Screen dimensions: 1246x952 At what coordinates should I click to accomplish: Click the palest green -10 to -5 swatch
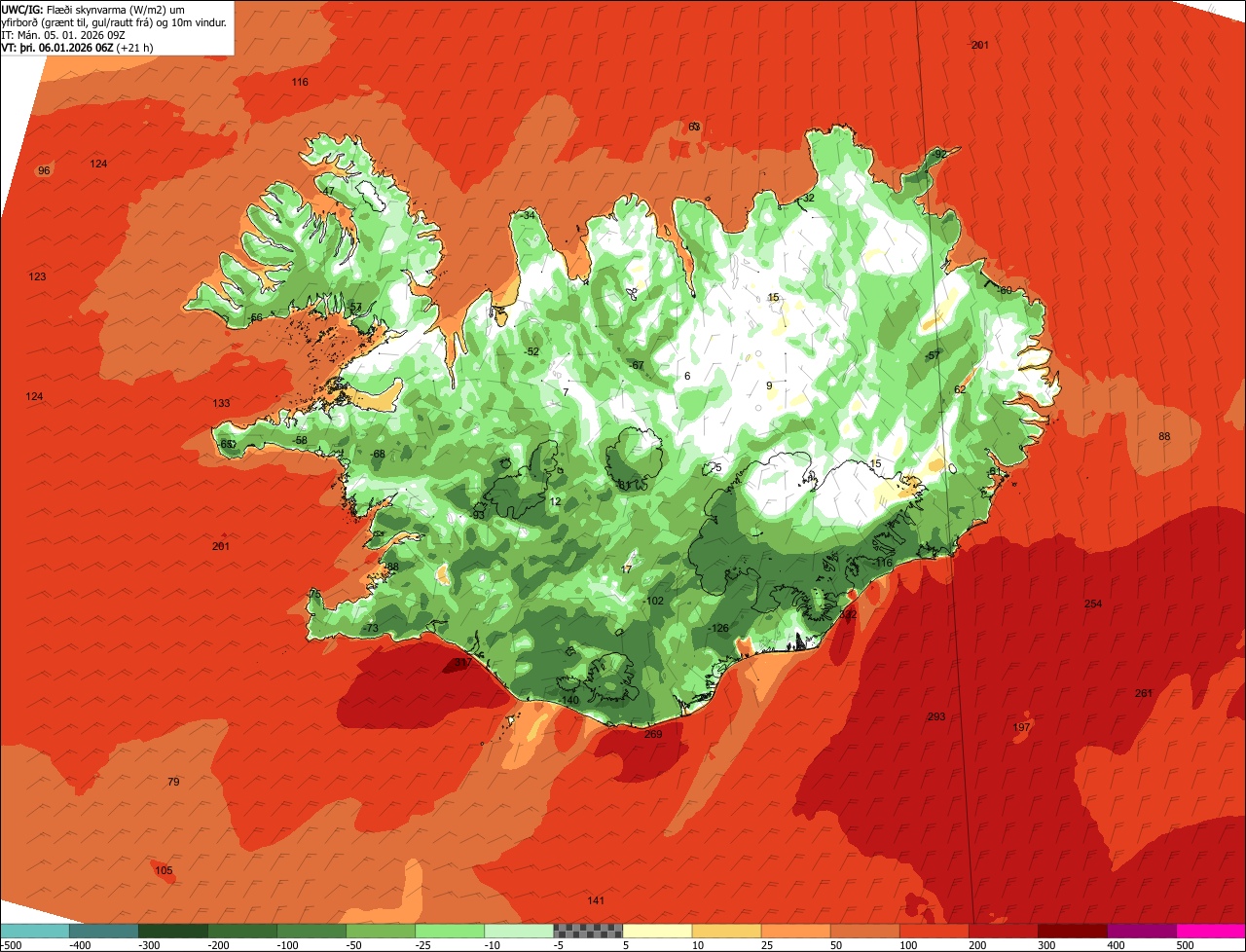coord(519,932)
